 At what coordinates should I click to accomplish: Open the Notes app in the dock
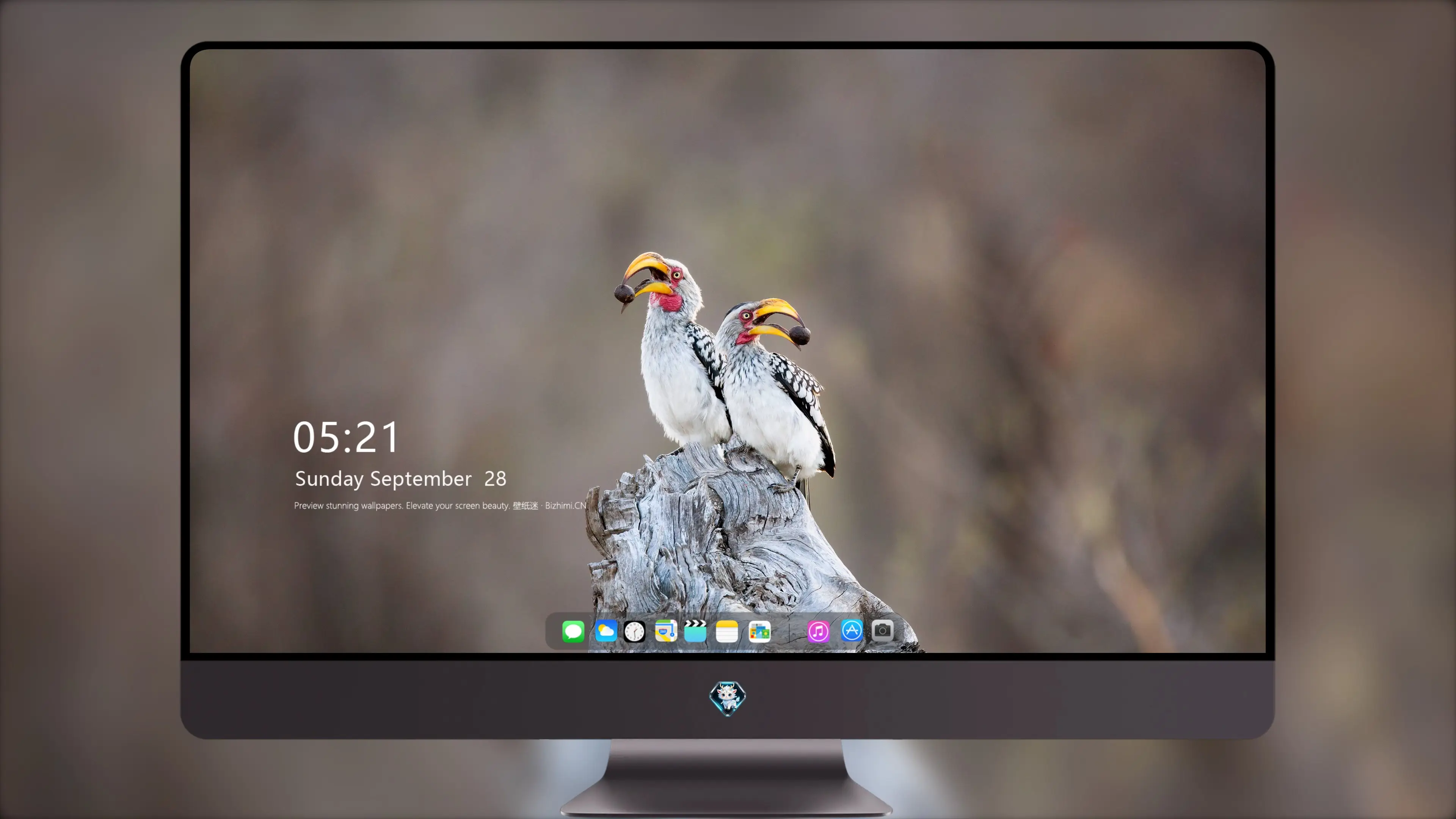[727, 631]
